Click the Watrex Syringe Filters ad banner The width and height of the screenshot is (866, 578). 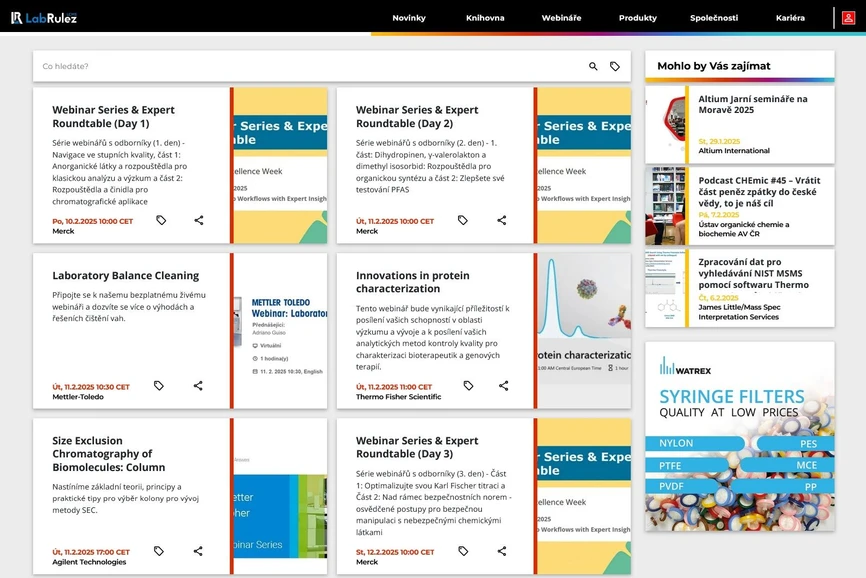[x=740, y=436]
